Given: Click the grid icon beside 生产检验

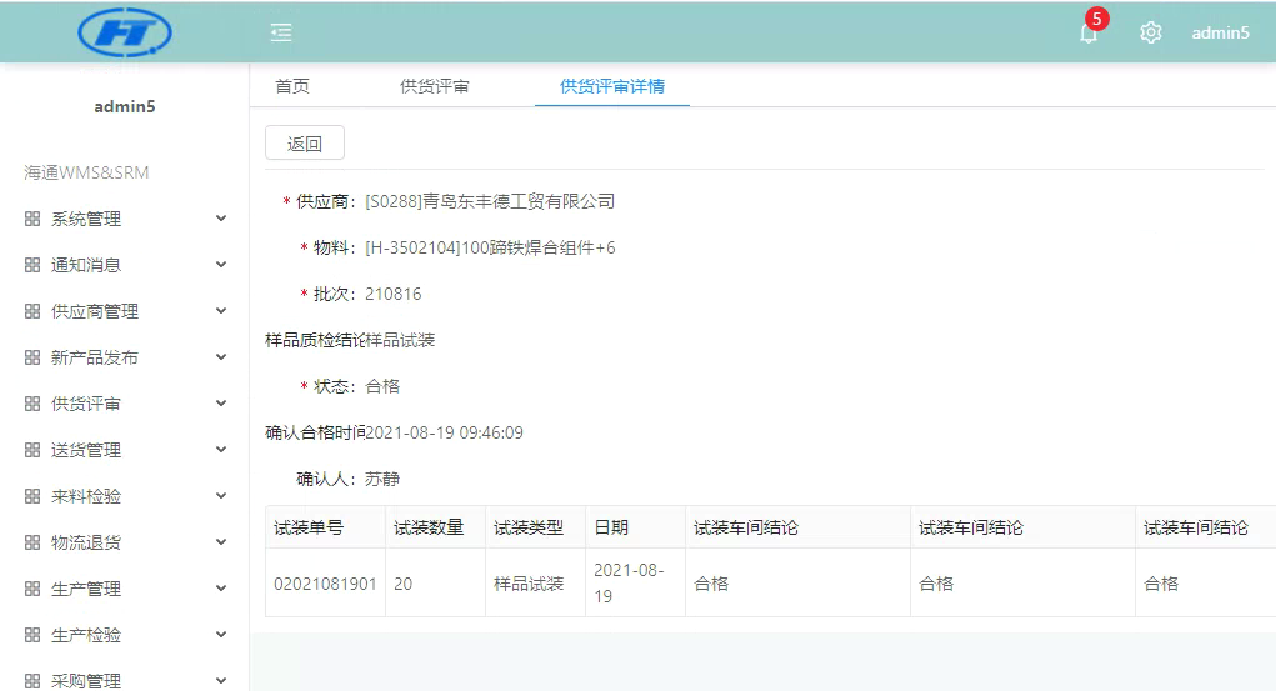Looking at the screenshot, I should (32, 635).
